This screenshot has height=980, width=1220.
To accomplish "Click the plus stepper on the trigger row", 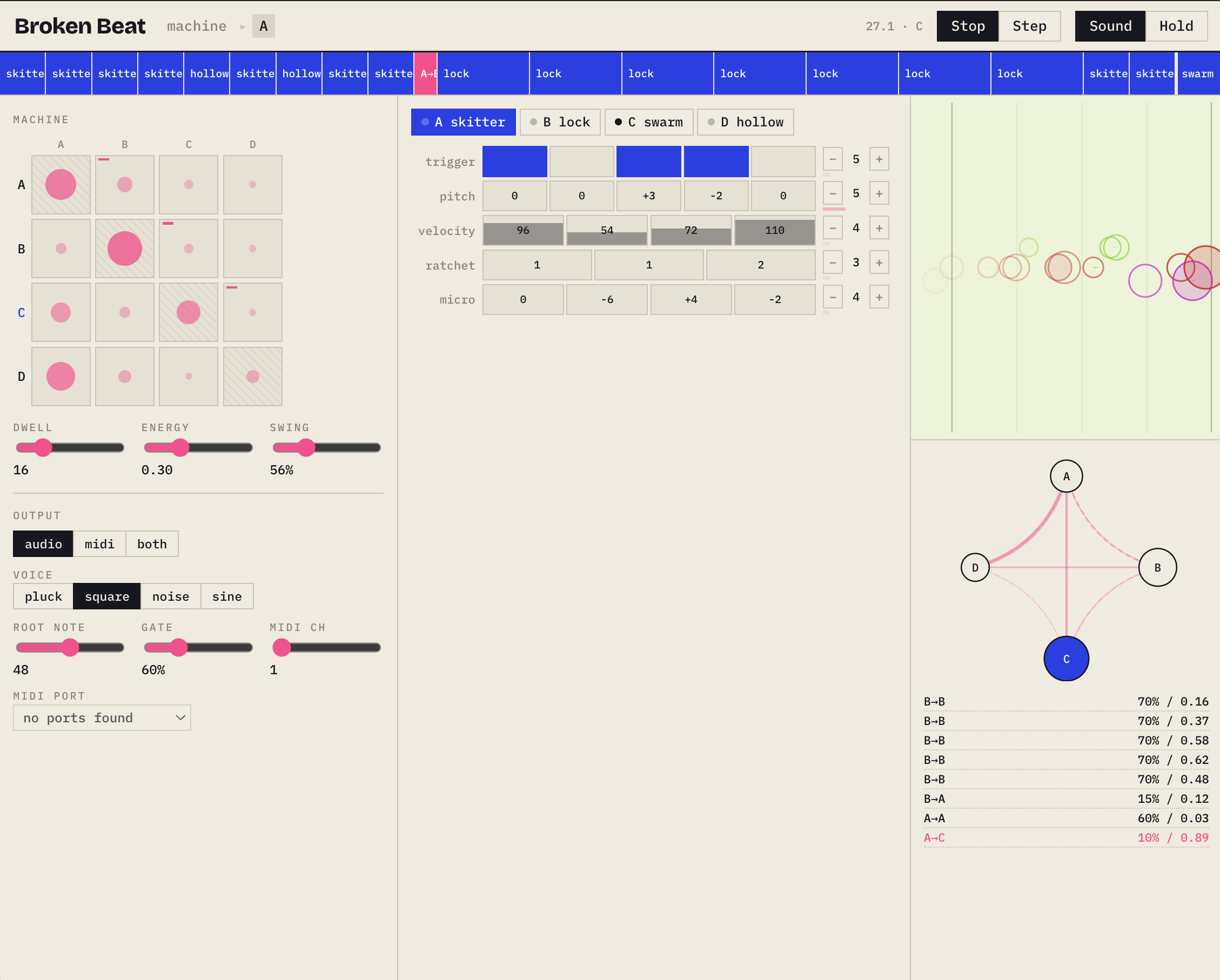I will tap(879, 159).
